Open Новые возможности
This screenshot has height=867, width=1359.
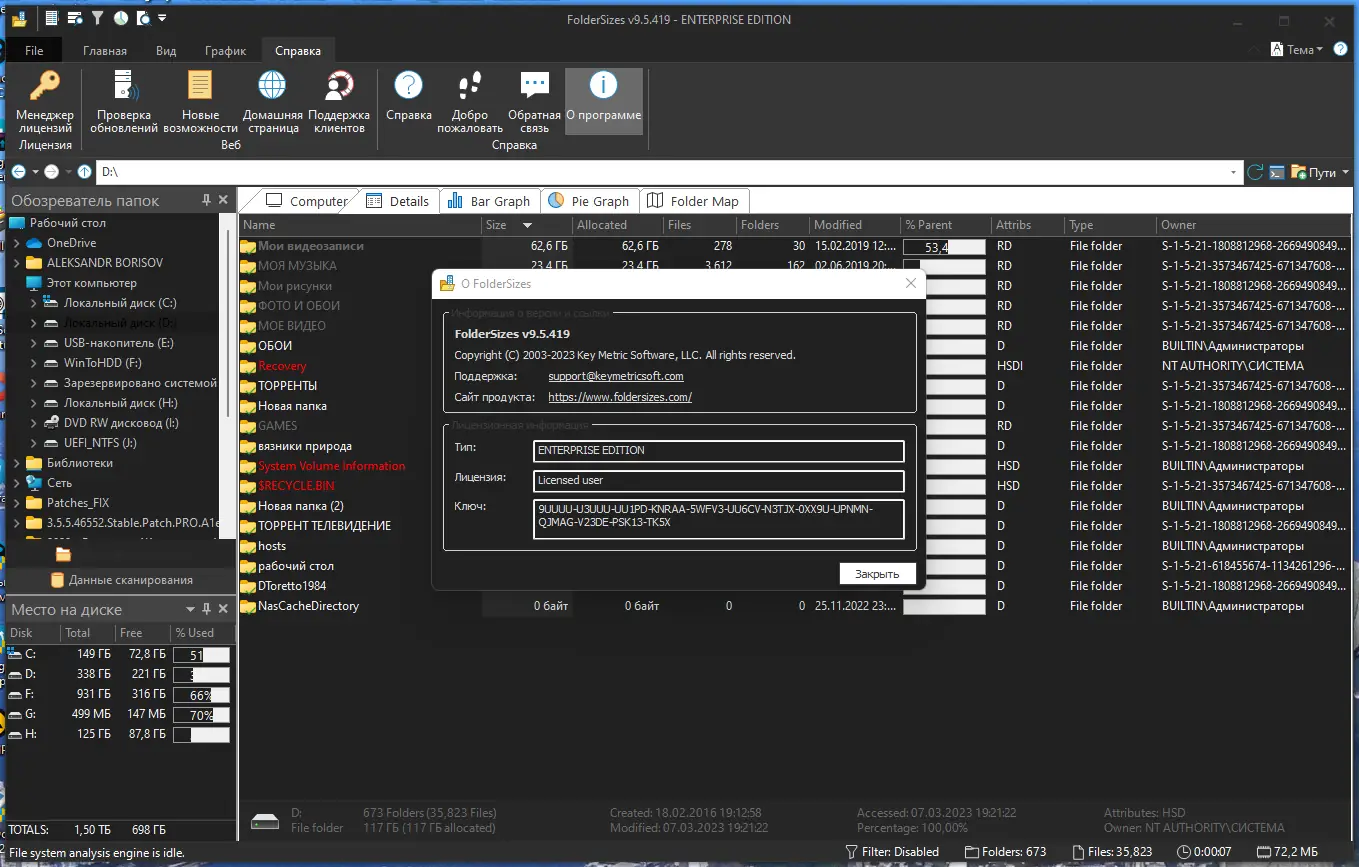pos(199,100)
